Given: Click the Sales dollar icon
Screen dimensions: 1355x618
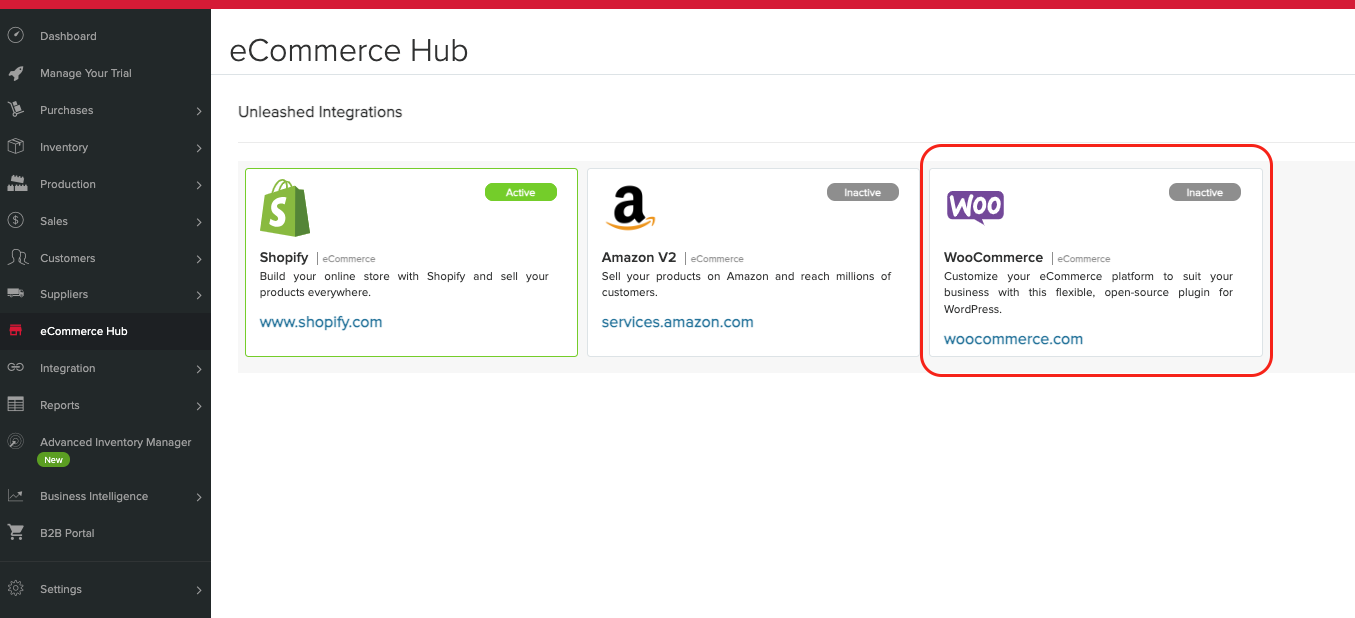Looking at the screenshot, I should [x=15, y=221].
